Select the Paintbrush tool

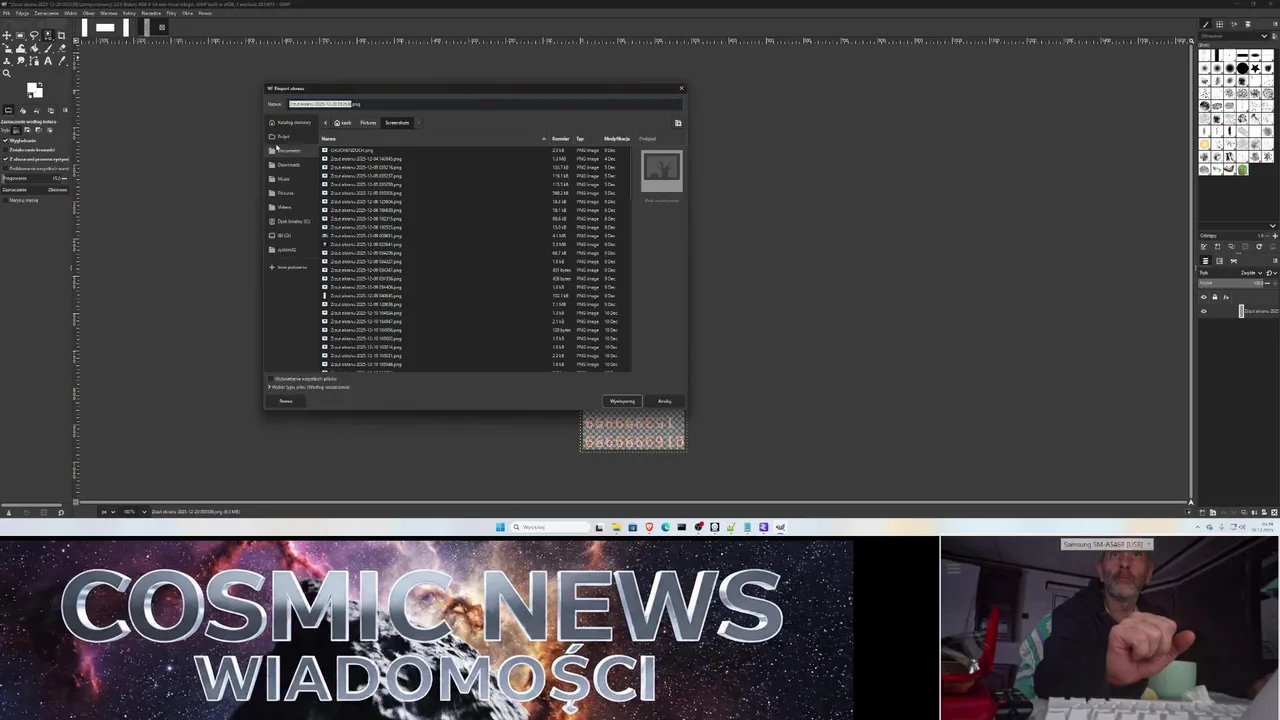48,48
